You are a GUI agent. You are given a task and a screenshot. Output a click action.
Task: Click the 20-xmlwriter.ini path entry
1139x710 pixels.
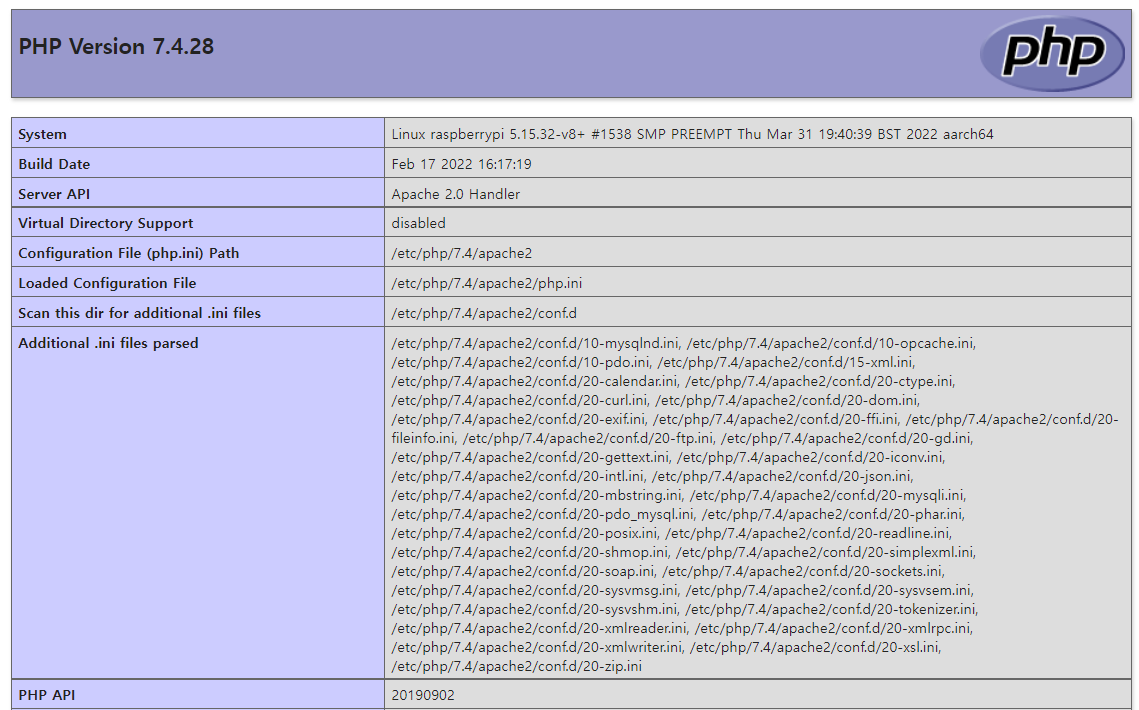click(x=538, y=648)
